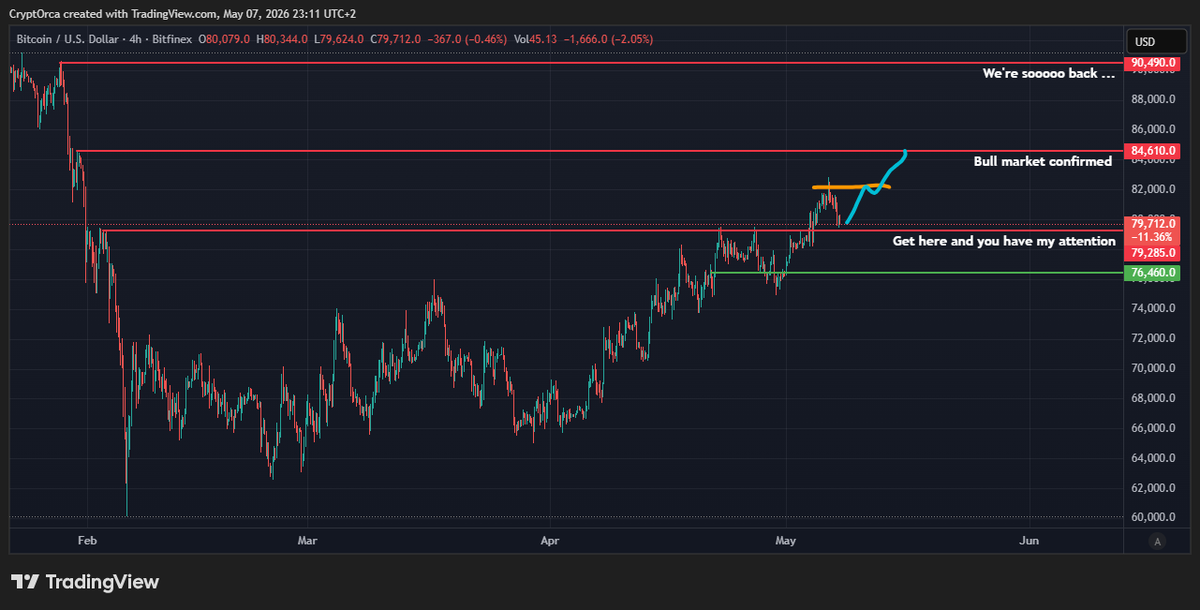Click the Feb date label
This screenshot has width=1200, height=610.
(87, 540)
